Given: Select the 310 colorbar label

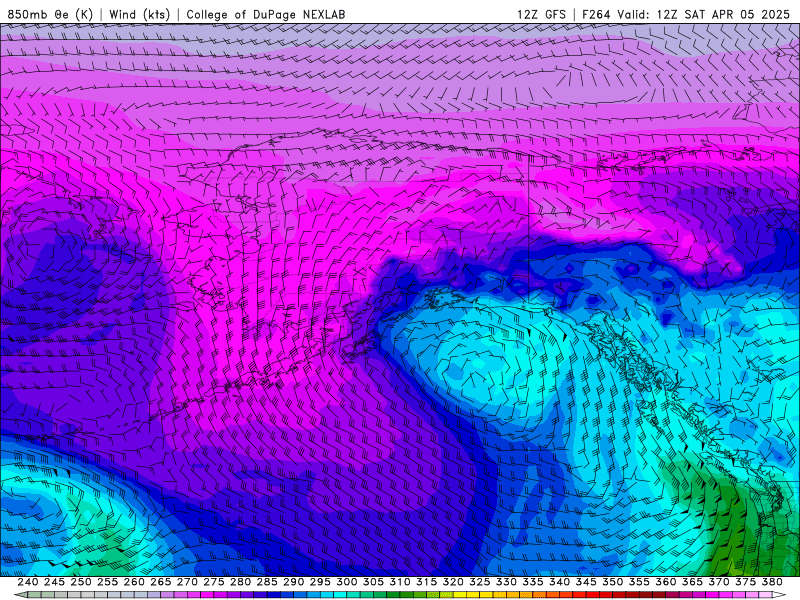Looking at the screenshot, I should [x=399, y=582].
